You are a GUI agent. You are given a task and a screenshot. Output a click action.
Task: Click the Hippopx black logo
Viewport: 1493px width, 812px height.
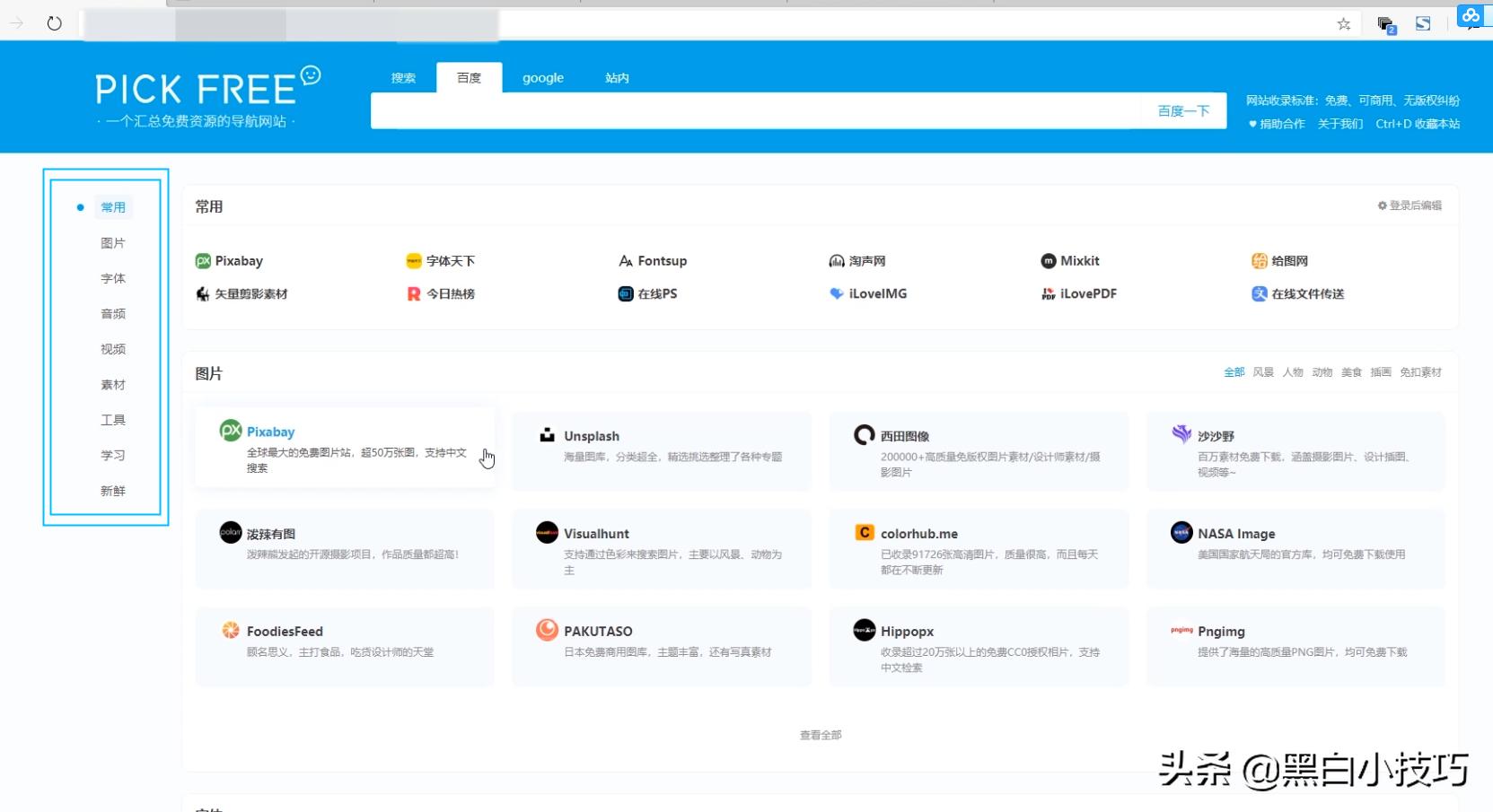click(x=865, y=631)
